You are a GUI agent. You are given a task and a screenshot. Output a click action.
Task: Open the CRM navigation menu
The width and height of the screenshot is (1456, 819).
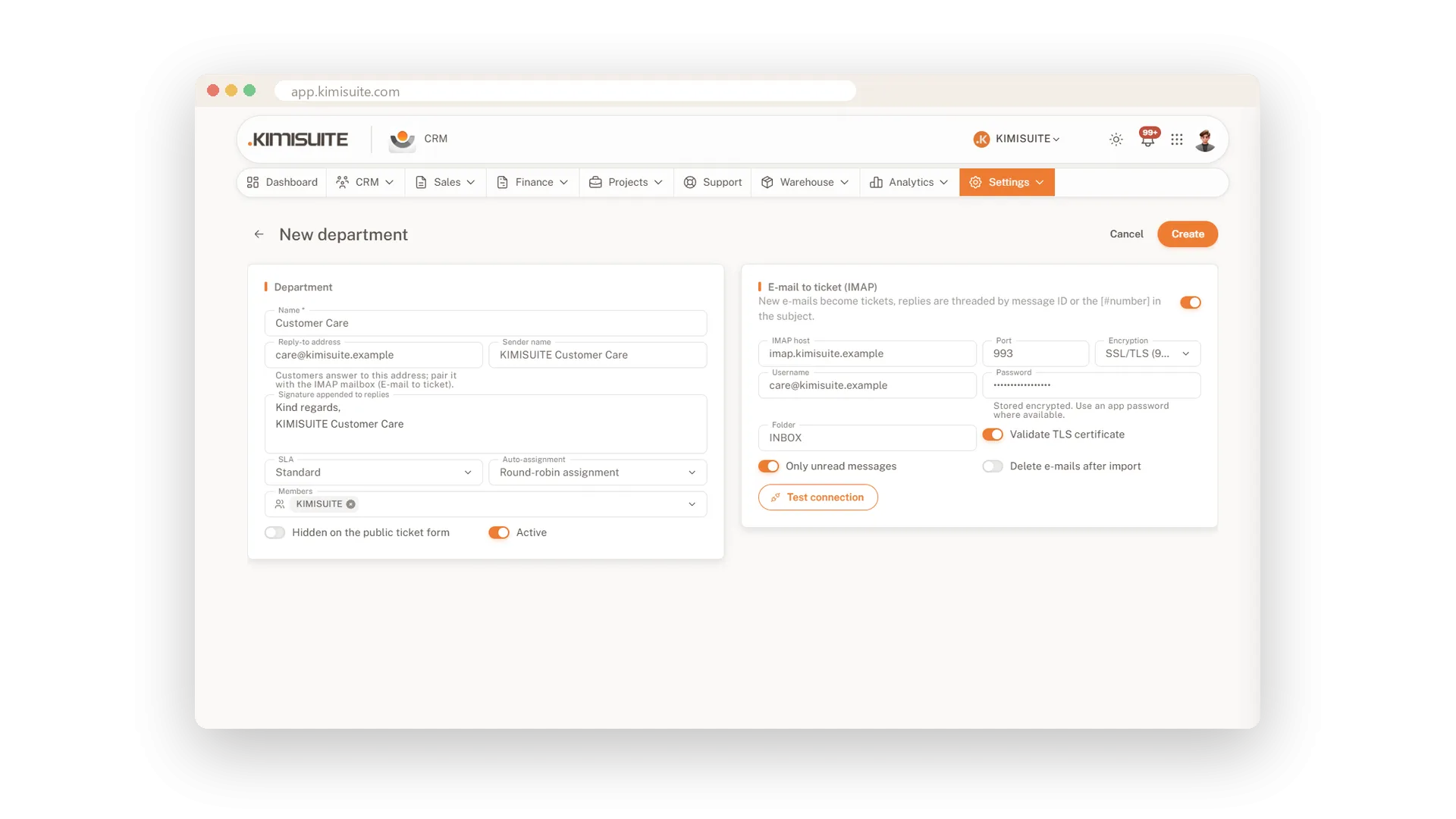click(365, 183)
